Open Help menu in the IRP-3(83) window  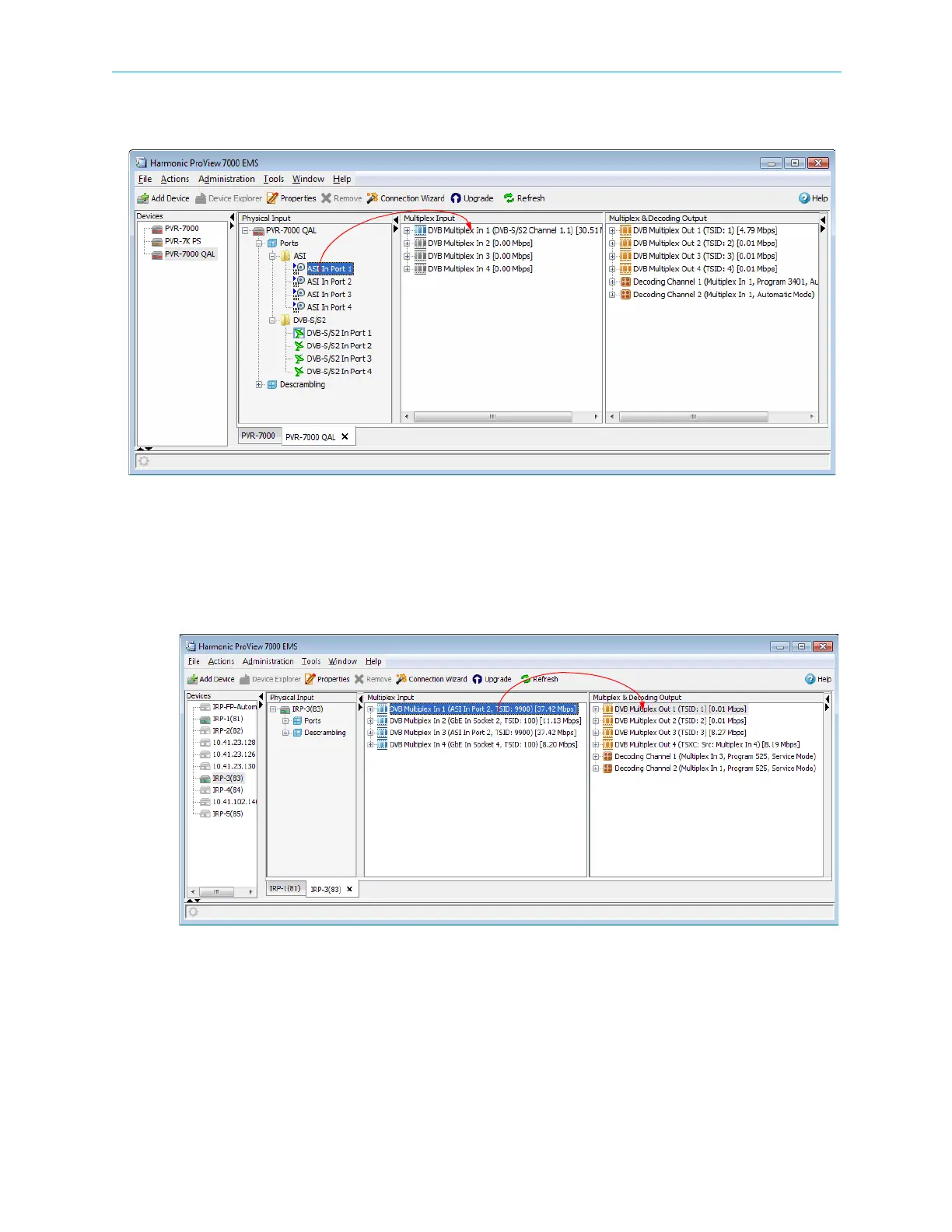coord(373,661)
